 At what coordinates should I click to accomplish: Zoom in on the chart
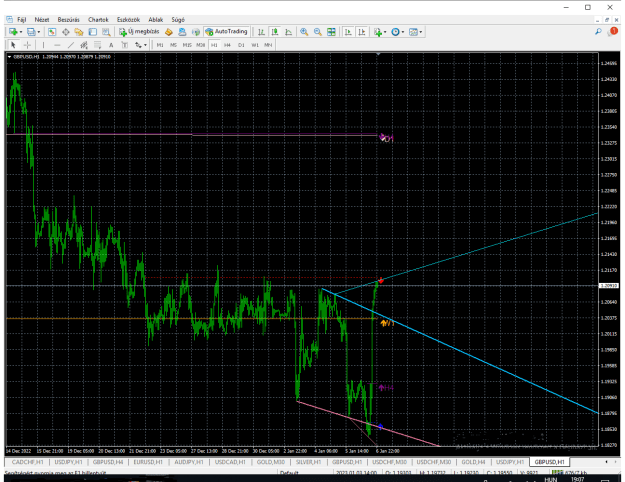304,32
